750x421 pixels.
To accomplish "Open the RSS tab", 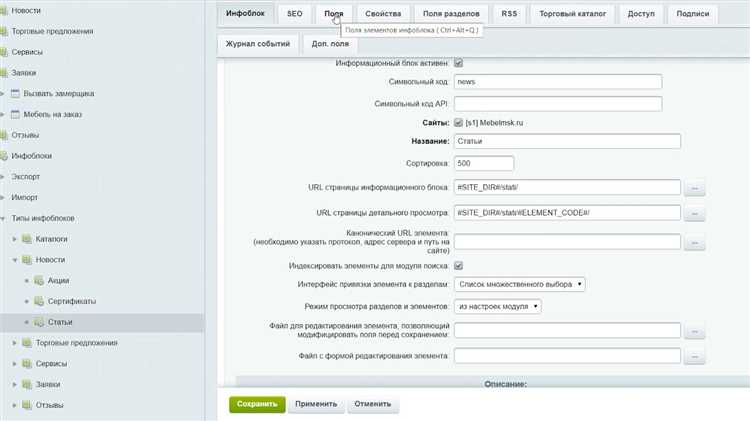I will coord(509,14).
